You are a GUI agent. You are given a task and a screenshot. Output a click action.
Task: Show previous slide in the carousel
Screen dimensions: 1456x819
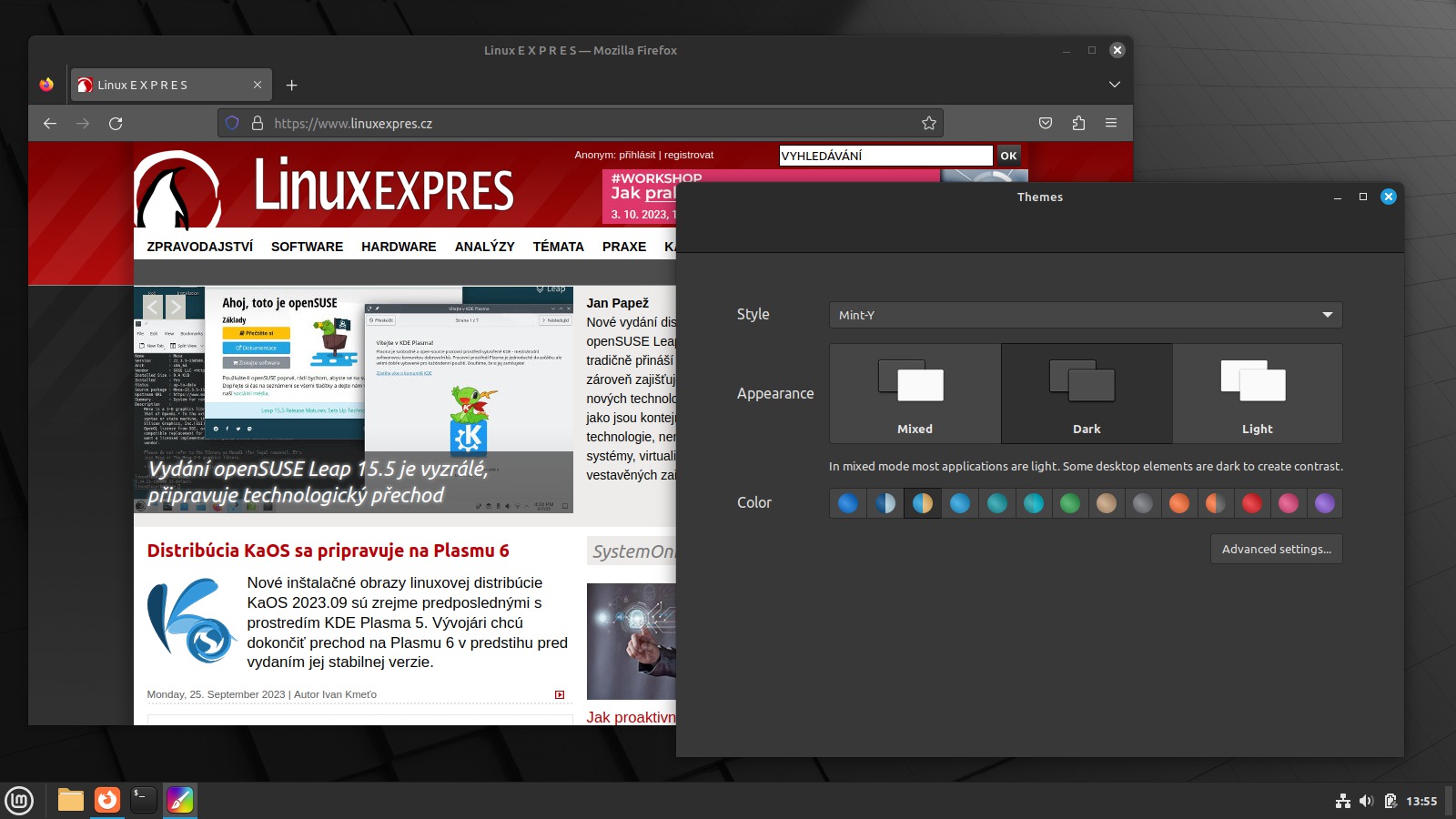click(x=153, y=308)
